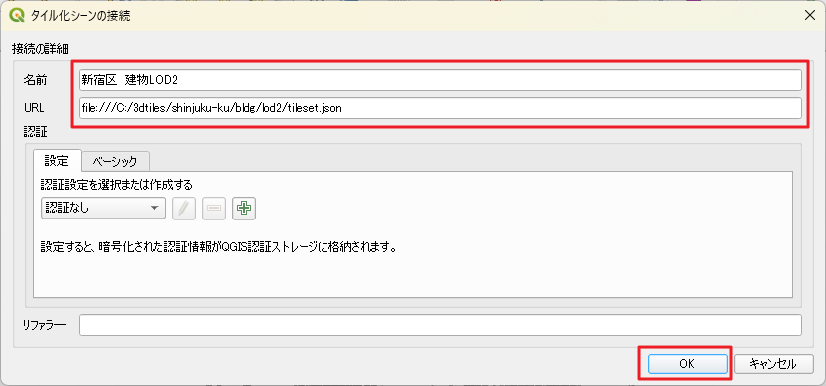The image size is (826, 386).
Task: Click the text about QGIS認証ストレージ
Action: (x=218, y=246)
